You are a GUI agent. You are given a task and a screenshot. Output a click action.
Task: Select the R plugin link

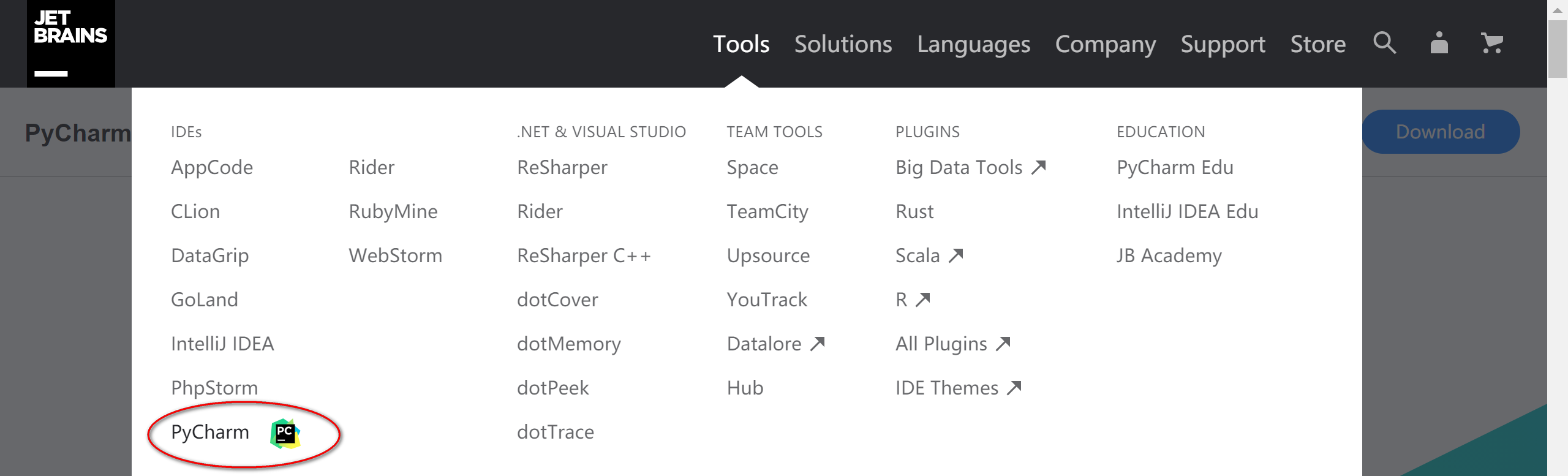point(913,300)
